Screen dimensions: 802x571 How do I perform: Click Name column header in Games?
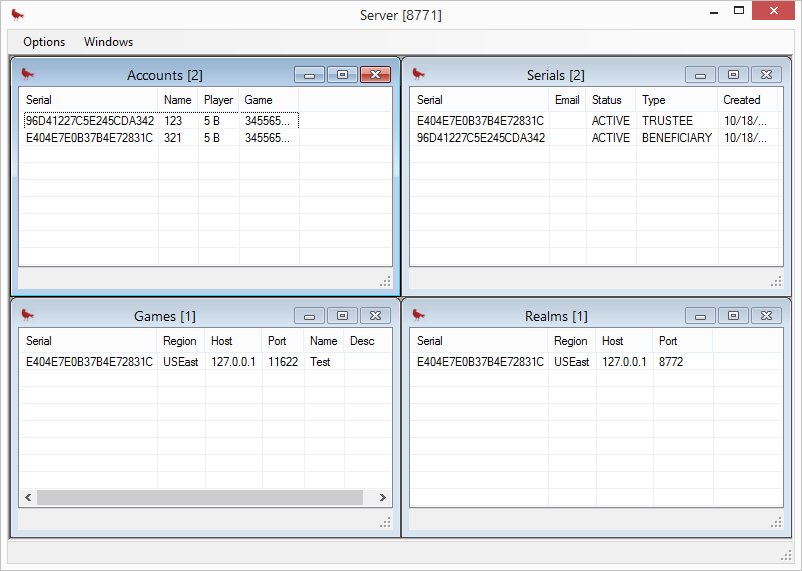(x=324, y=341)
